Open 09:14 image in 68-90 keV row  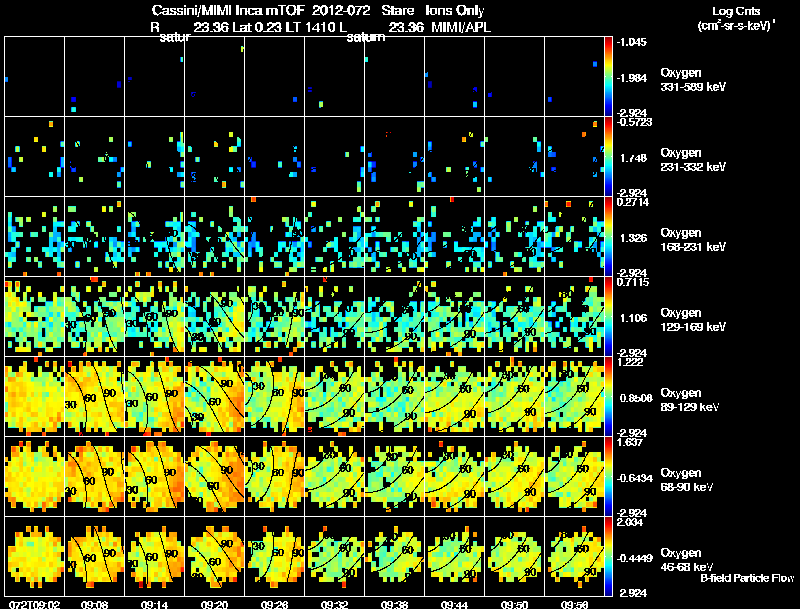[x=155, y=476]
